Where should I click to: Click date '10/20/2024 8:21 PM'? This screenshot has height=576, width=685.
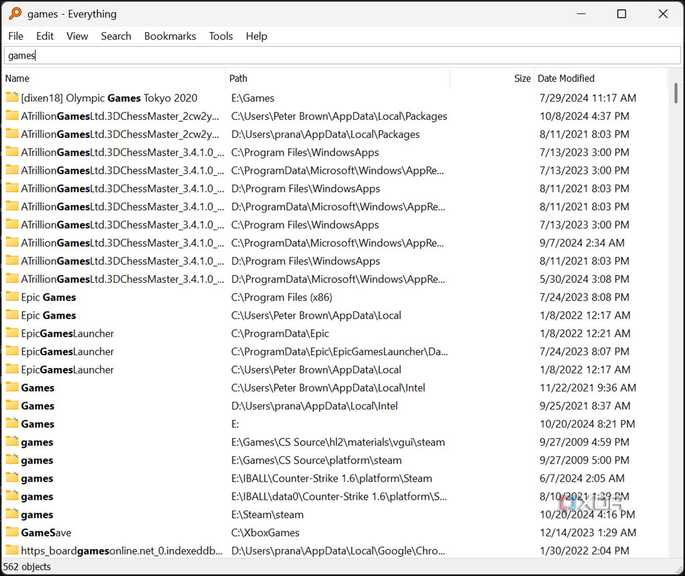click(x=587, y=424)
